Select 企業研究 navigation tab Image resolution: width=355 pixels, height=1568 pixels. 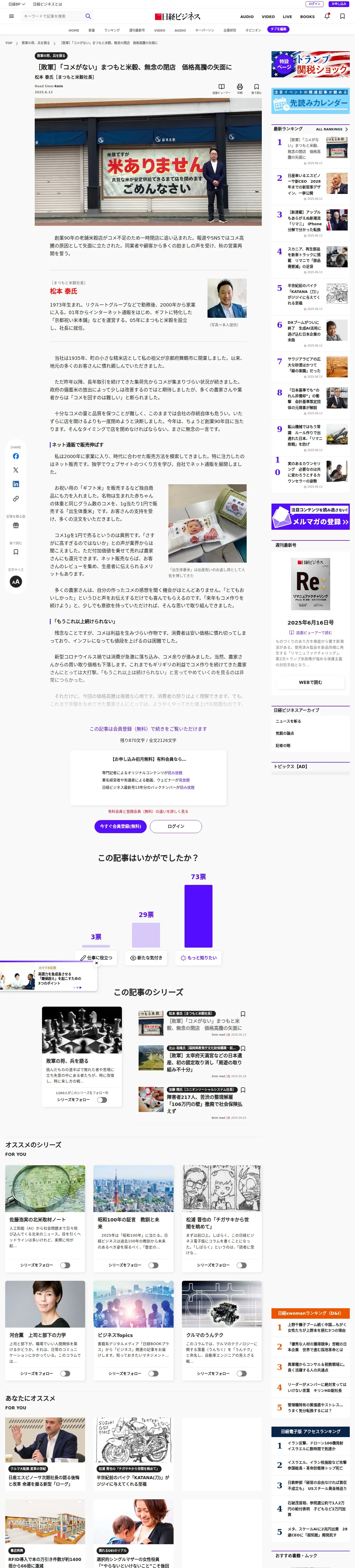[x=230, y=30]
